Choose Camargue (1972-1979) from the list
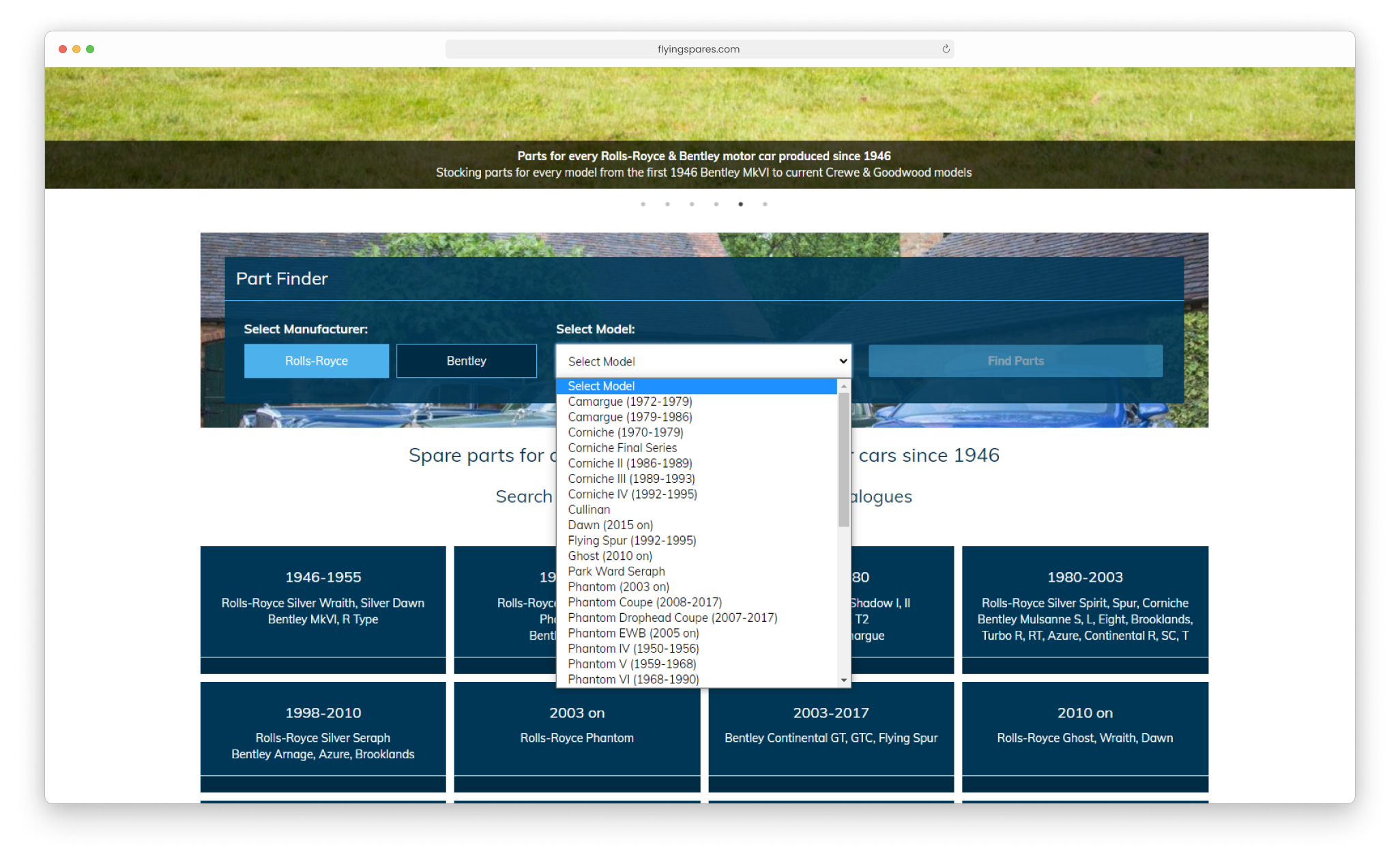The height and width of the screenshot is (862, 1400). coord(697,402)
